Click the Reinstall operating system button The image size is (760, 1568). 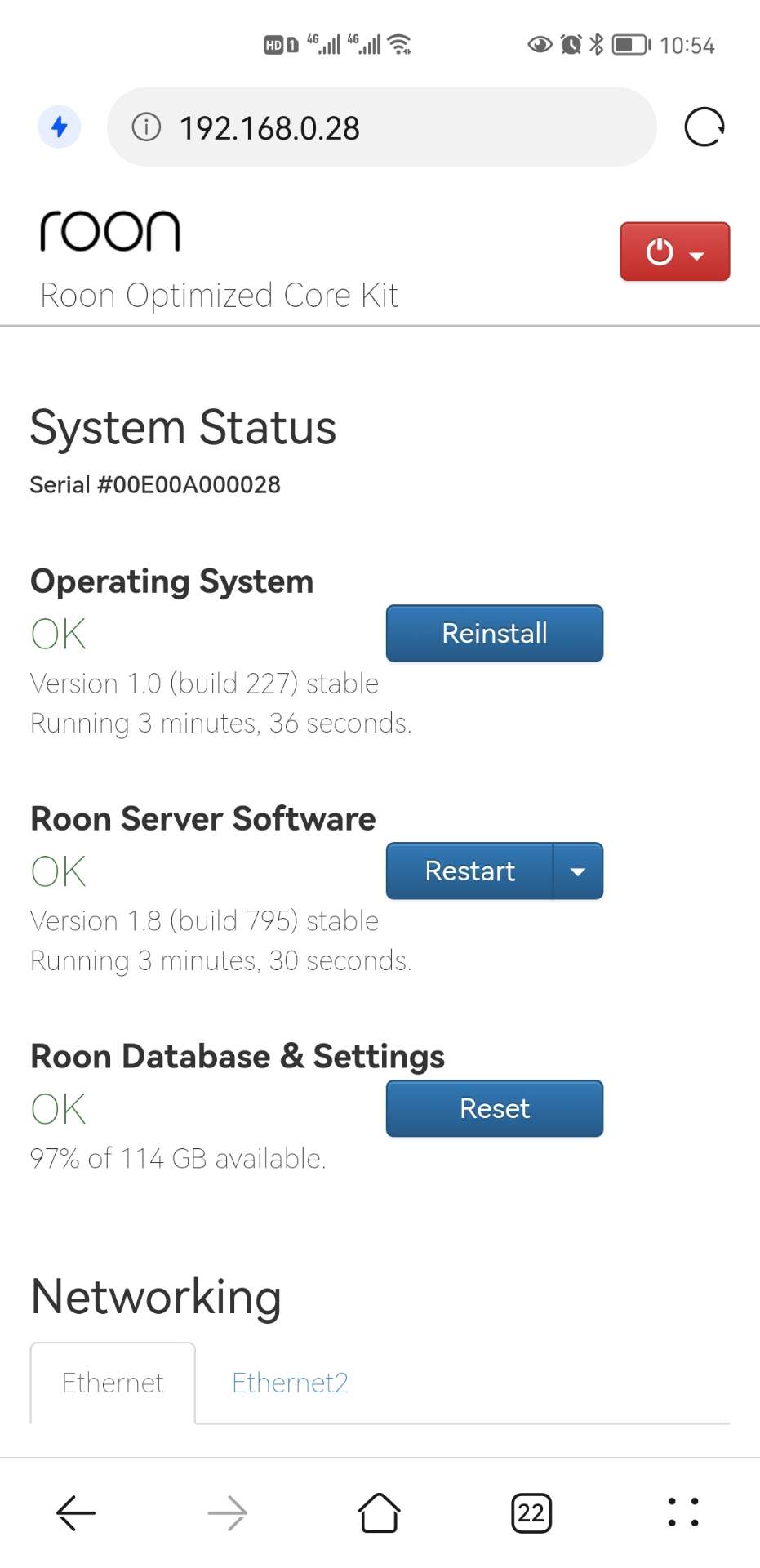tap(495, 633)
